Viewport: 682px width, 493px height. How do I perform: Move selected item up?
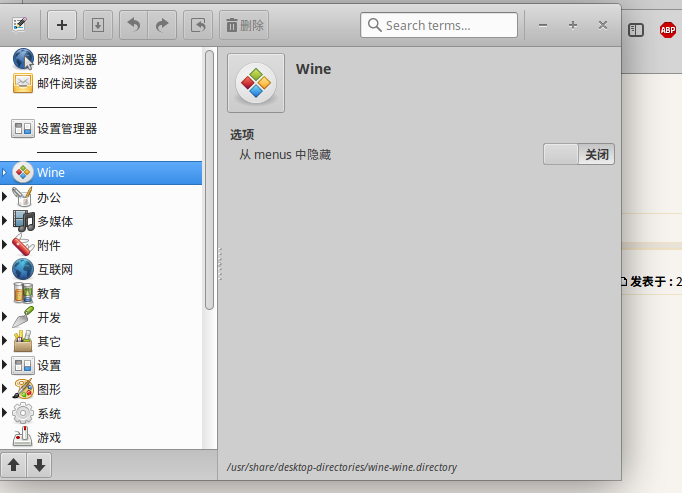point(13,465)
